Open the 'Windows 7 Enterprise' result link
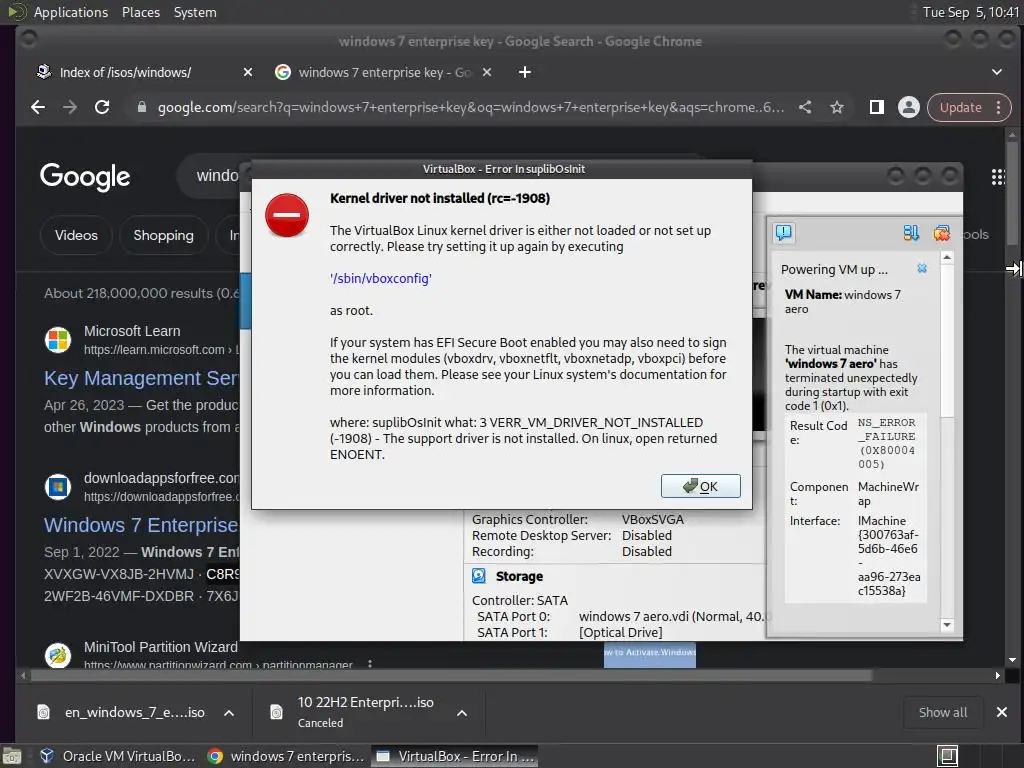Viewport: 1024px width, 768px height. [x=141, y=525]
